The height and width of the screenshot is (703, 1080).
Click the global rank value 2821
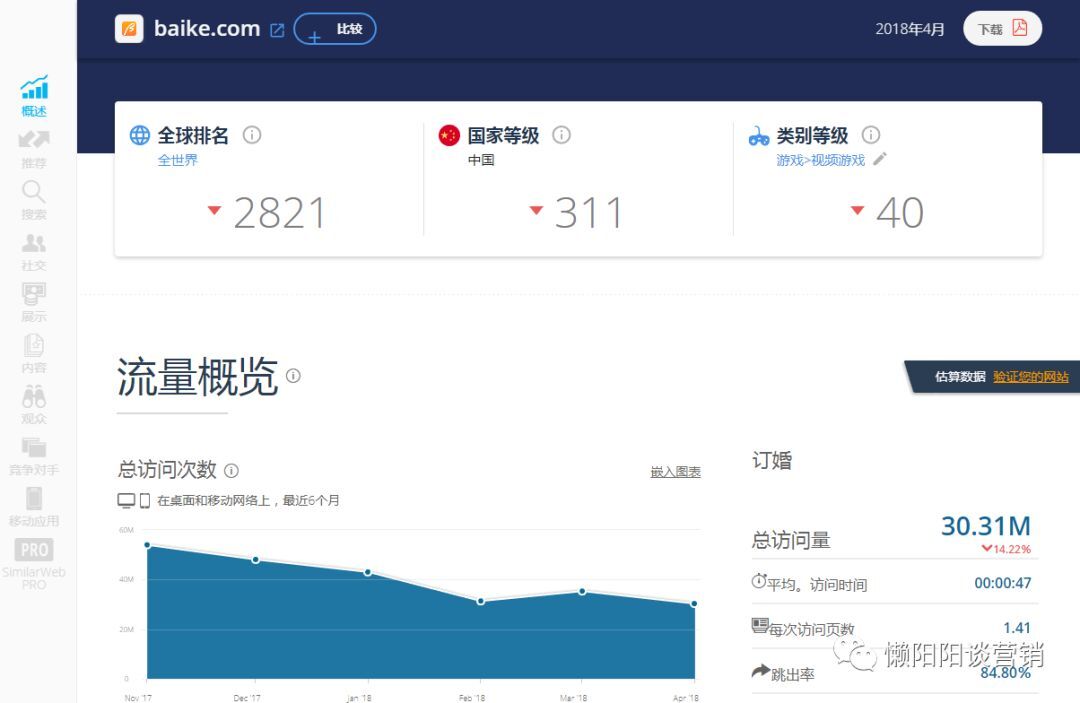(x=279, y=213)
